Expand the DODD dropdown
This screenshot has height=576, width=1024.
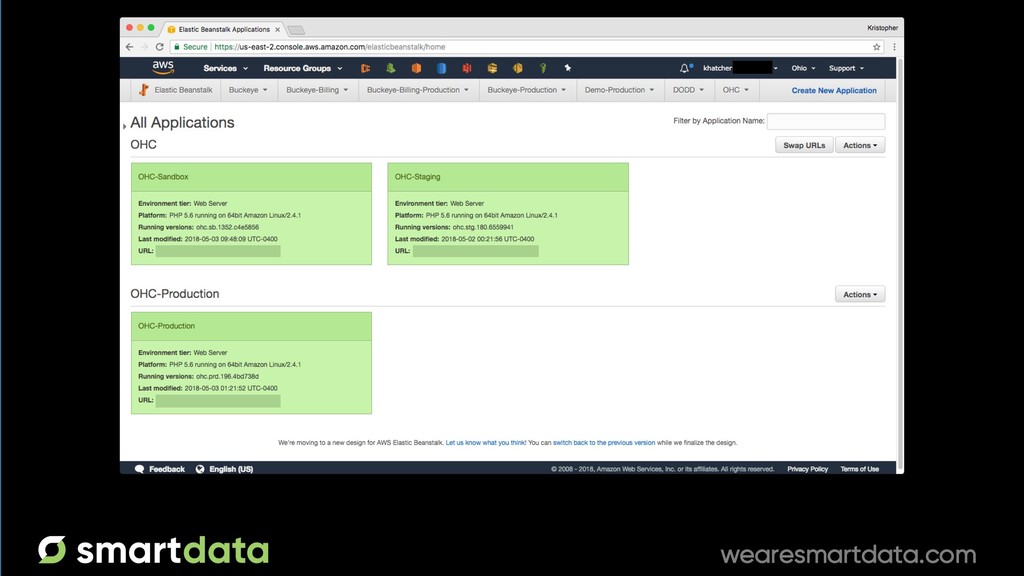point(689,90)
